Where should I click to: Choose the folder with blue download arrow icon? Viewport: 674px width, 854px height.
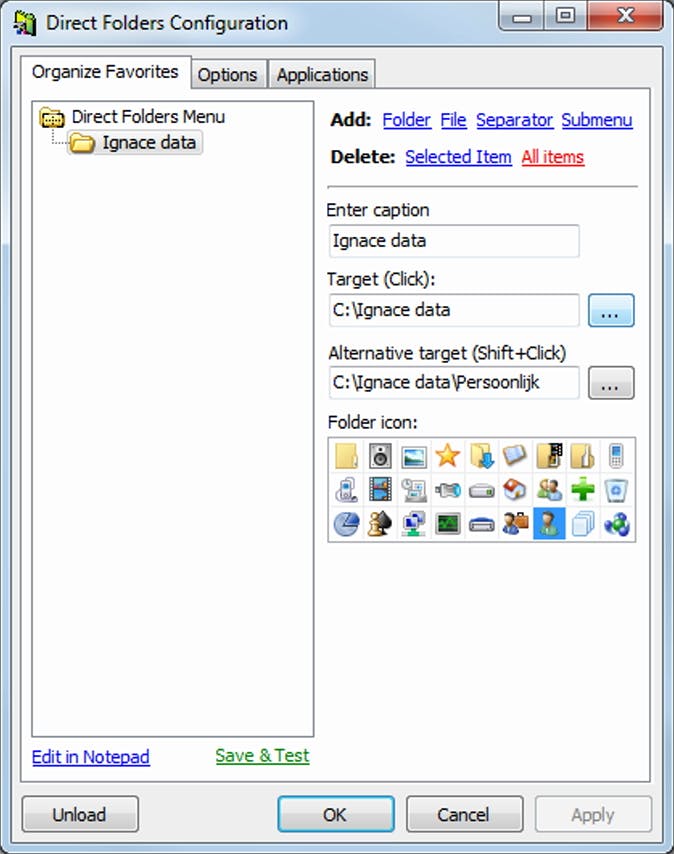point(481,456)
